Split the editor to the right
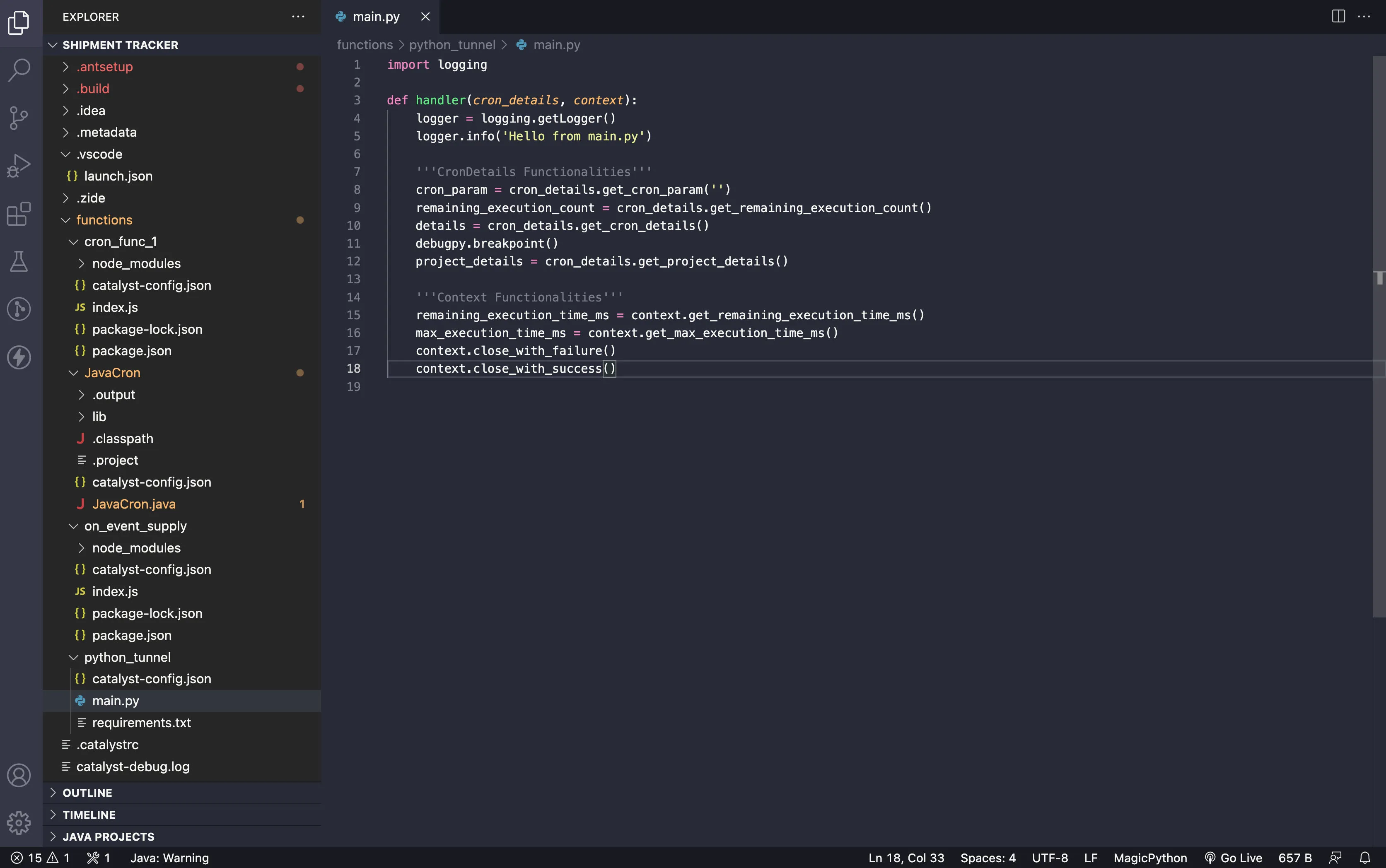This screenshot has width=1386, height=868. pyautogui.click(x=1338, y=17)
